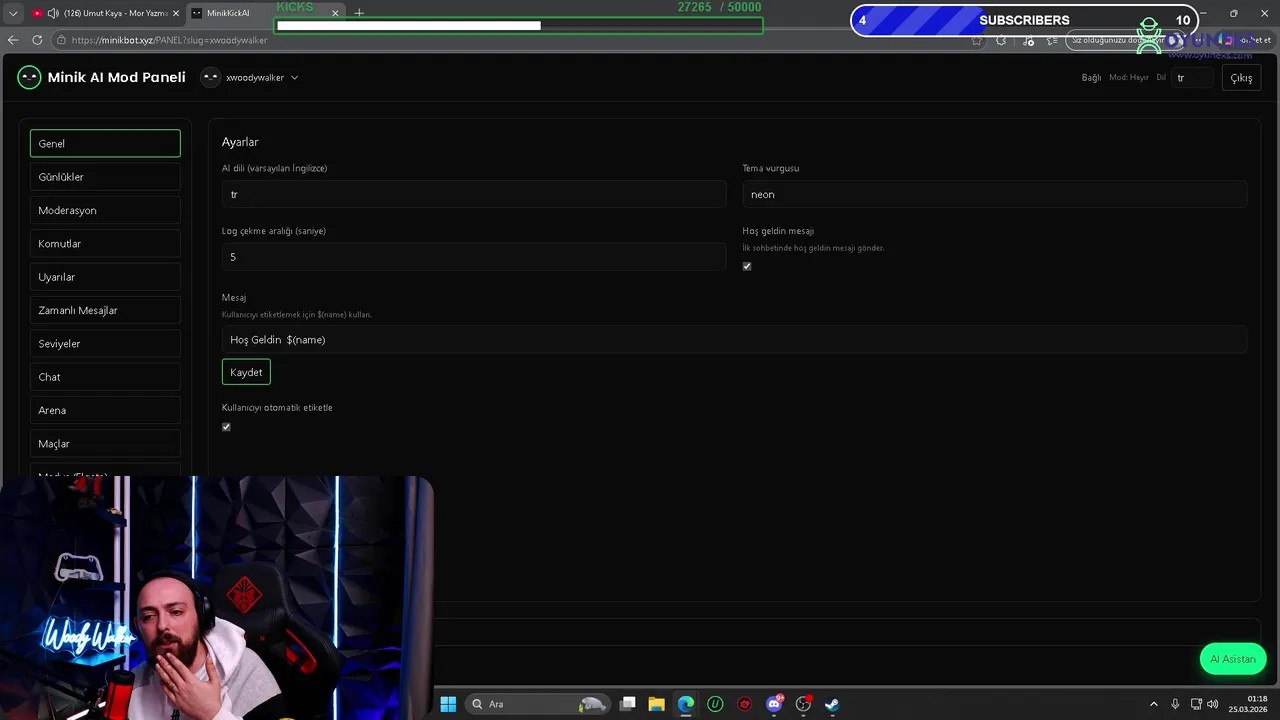1280x720 pixels.
Task: Open the red icon app in taskbar
Action: (x=744, y=704)
